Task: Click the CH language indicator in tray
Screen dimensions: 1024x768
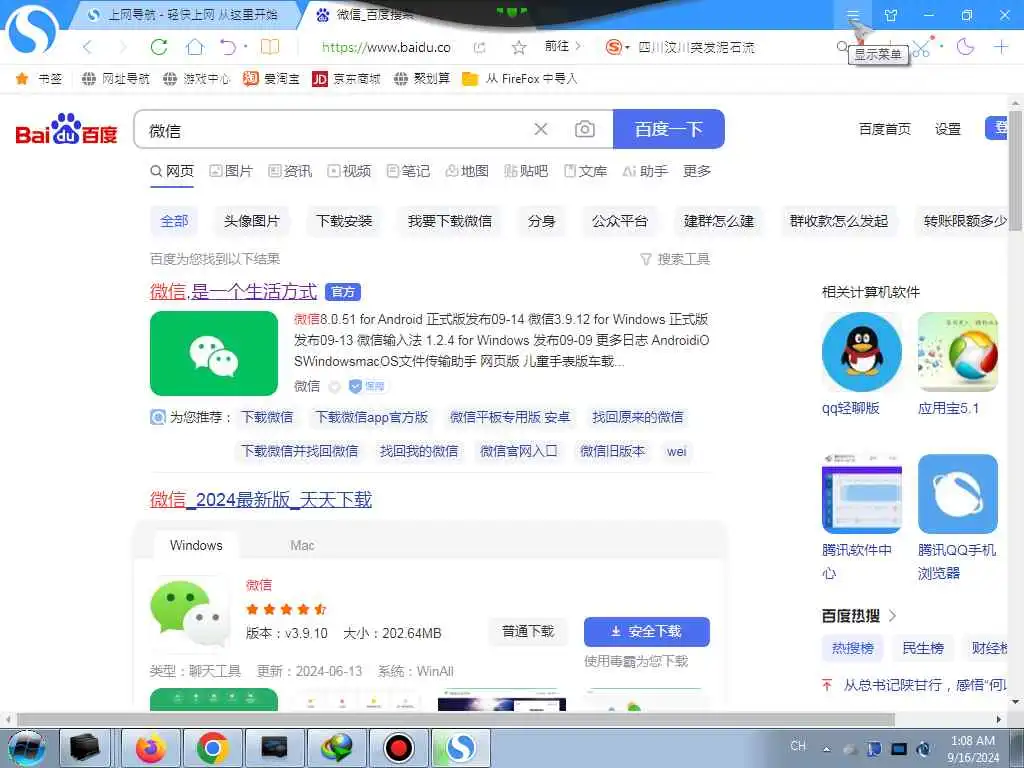Action: (798, 746)
